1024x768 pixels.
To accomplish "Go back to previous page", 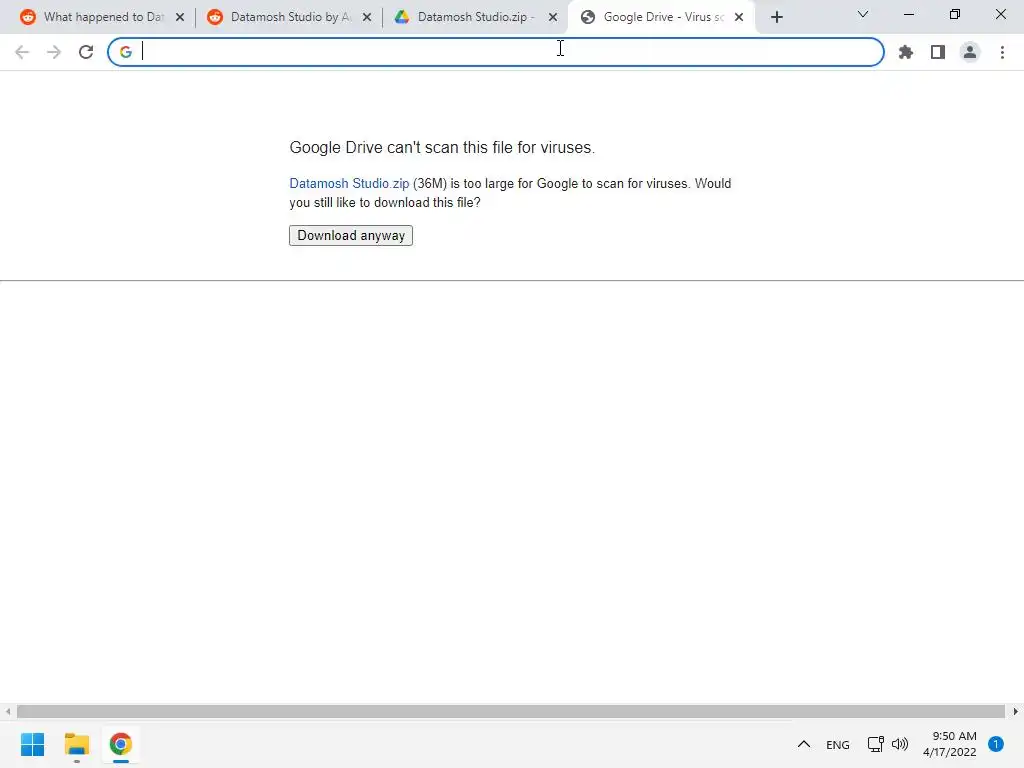I will [x=22, y=52].
